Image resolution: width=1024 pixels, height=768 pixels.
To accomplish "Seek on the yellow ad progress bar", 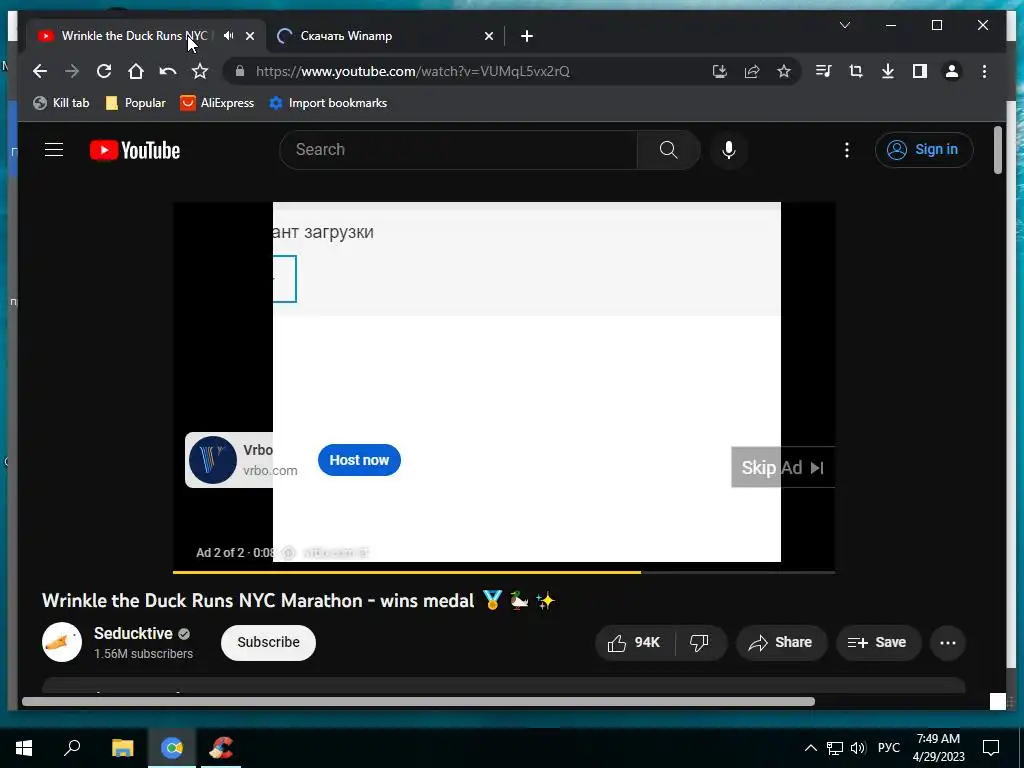I will pos(504,572).
